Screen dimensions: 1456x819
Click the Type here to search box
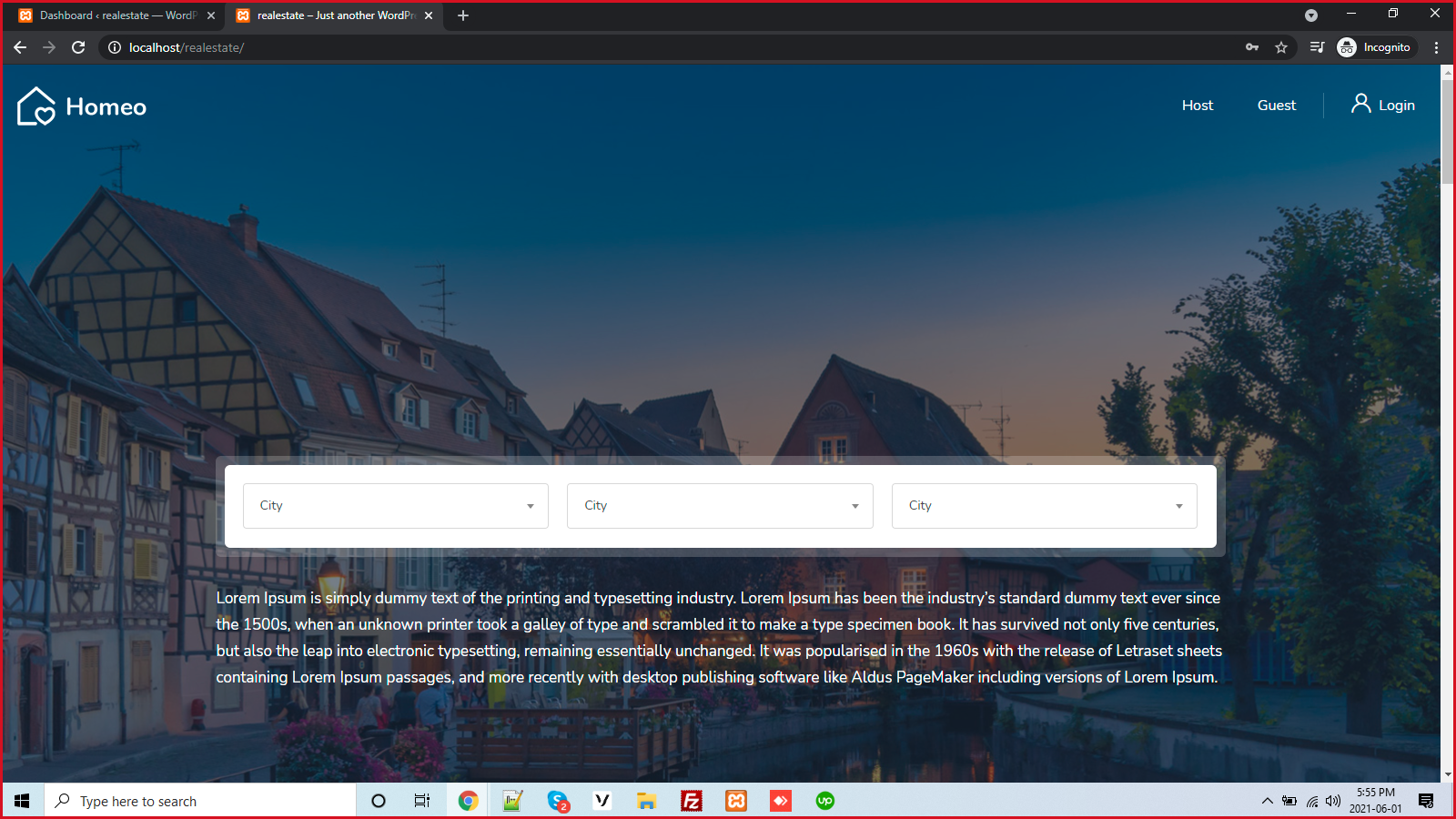pos(200,801)
